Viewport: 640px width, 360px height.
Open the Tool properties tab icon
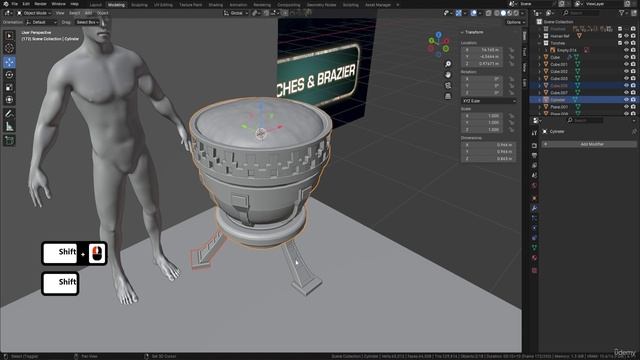pos(534,133)
